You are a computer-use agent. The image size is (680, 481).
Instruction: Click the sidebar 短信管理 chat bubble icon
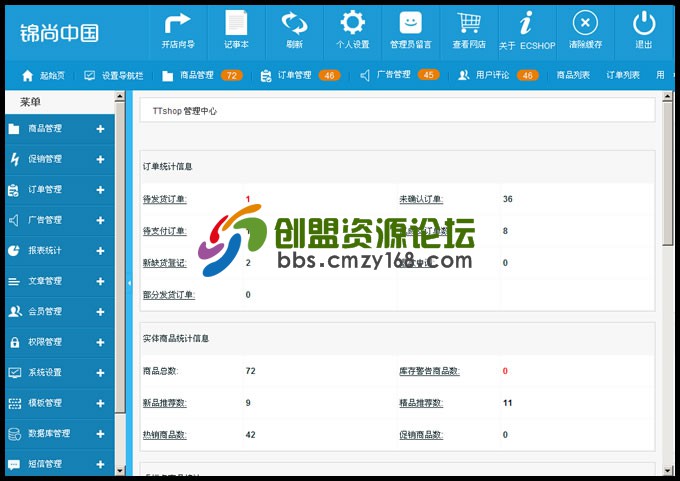(x=14, y=465)
